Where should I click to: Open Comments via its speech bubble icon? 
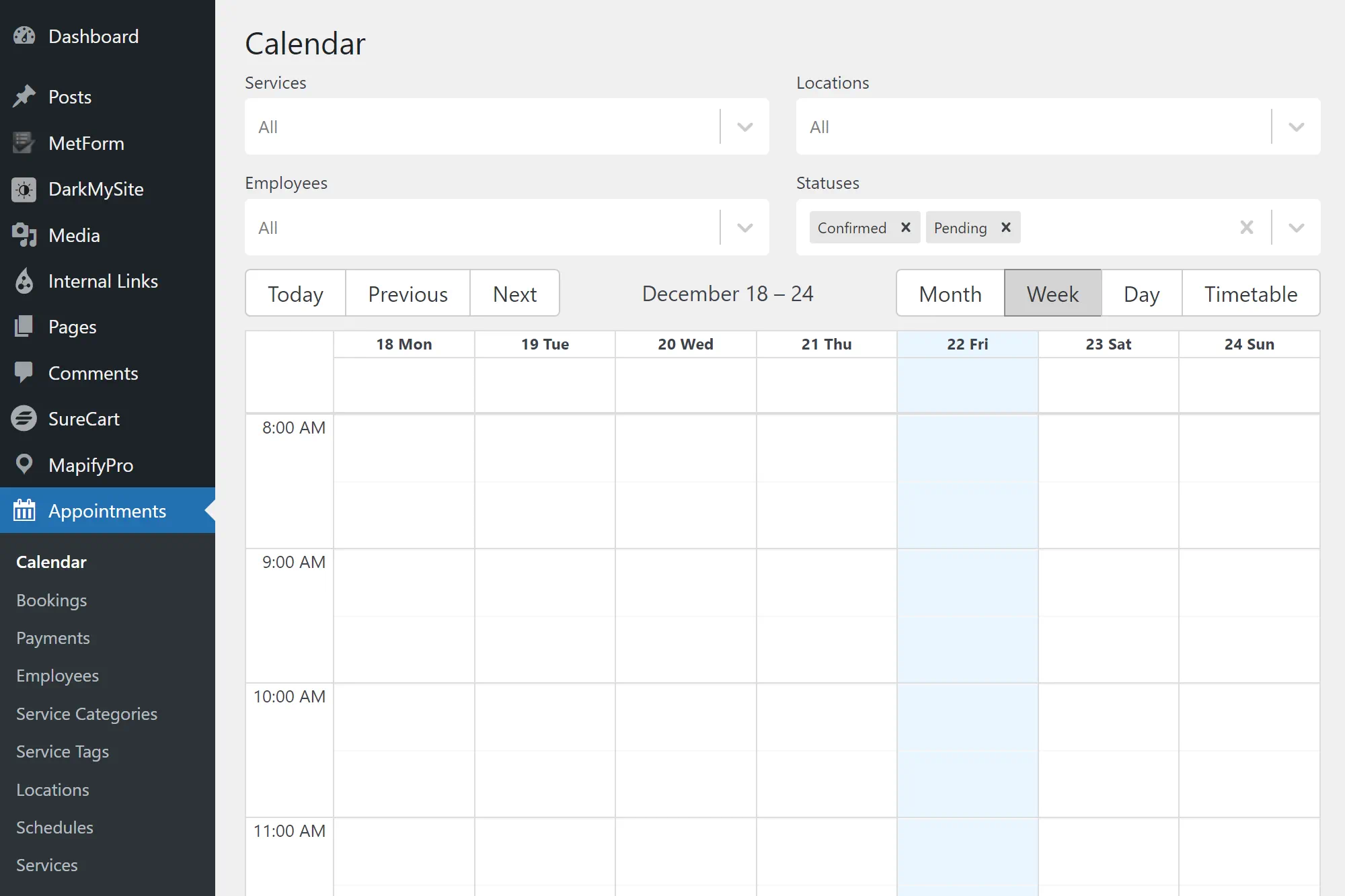click(x=25, y=373)
